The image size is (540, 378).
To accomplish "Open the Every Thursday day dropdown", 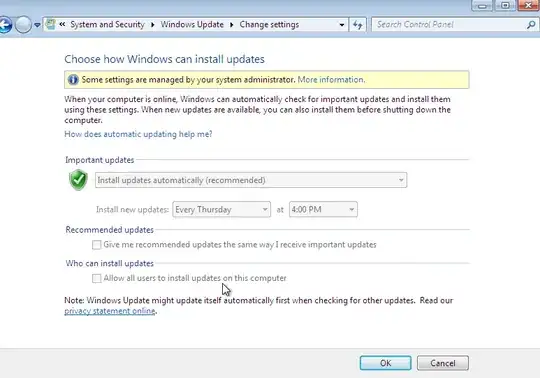I will 221,209.
